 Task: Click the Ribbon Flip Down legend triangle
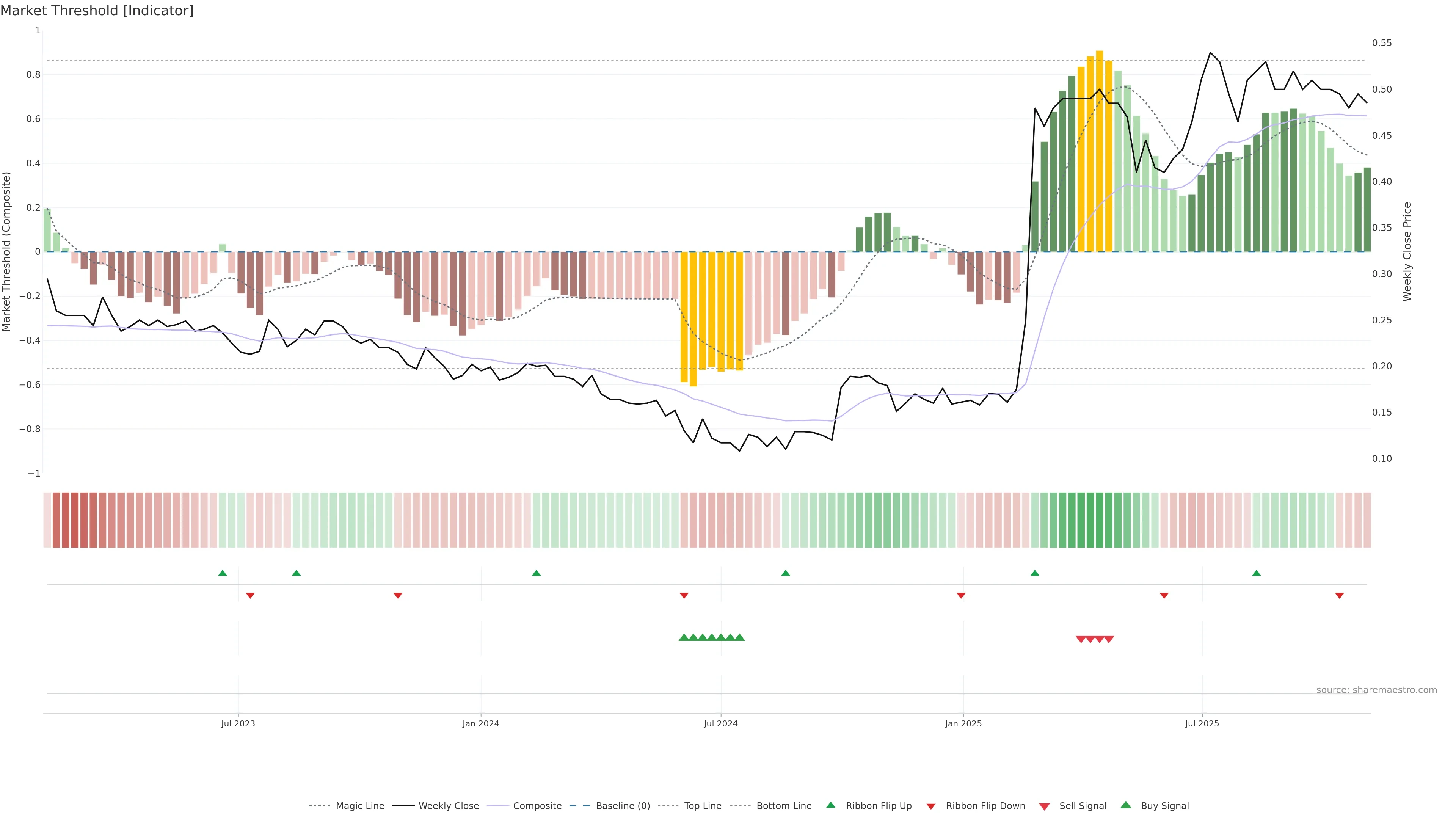[931, 806]
